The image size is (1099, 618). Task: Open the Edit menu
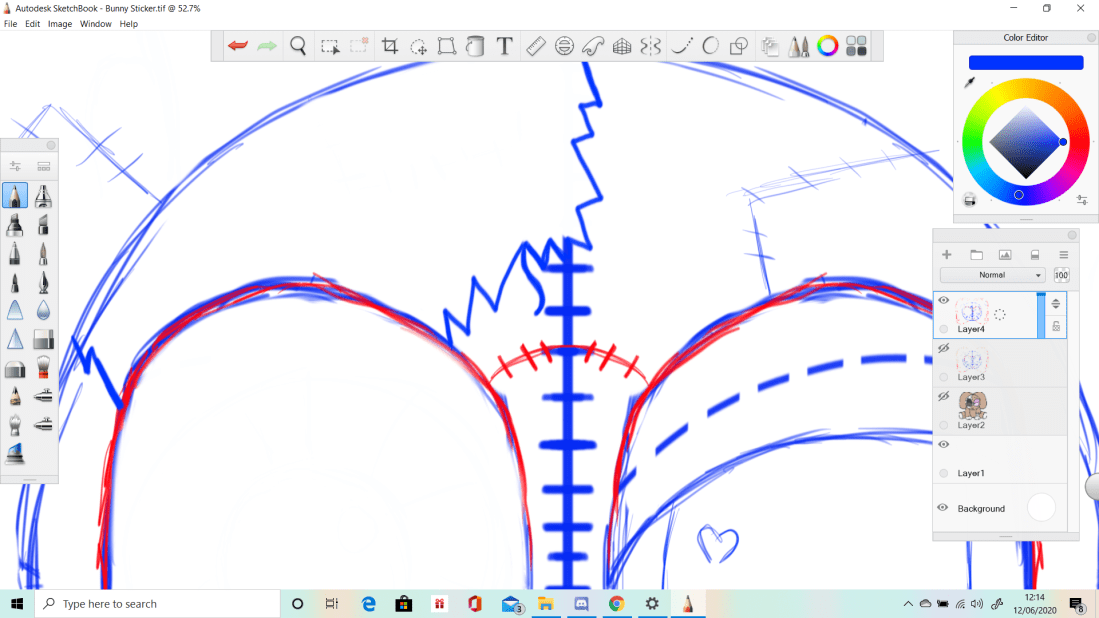coord(32,23)
